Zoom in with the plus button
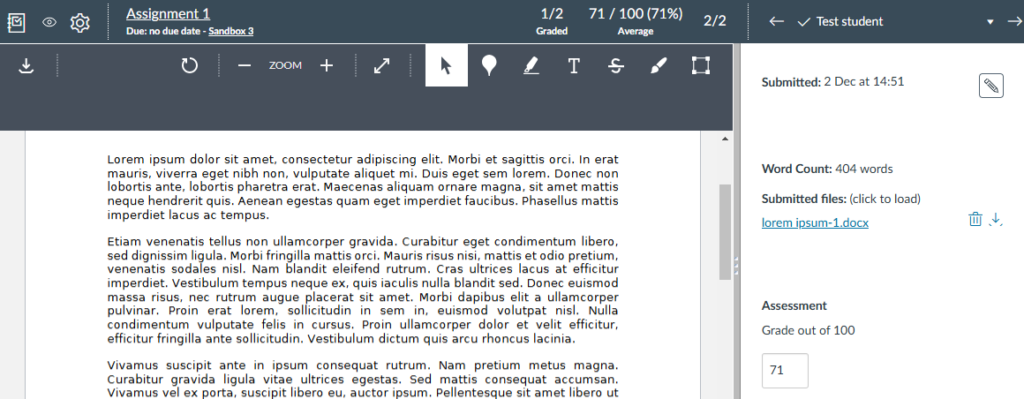This screenshot has height=399, width=1024. coord(327,65)
